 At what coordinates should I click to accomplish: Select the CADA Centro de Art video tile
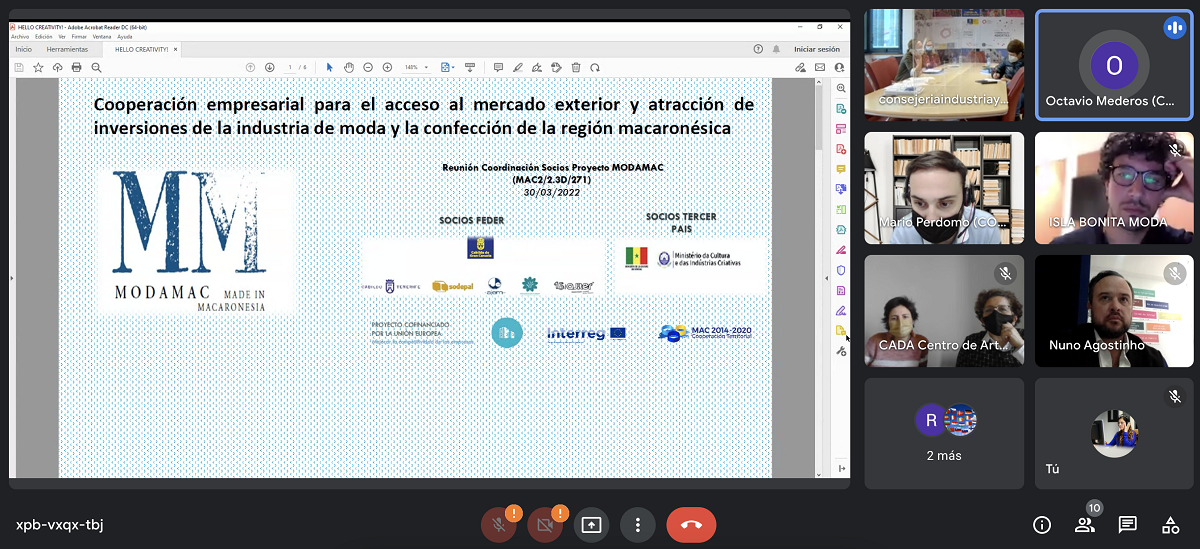[x=944, y=311]
